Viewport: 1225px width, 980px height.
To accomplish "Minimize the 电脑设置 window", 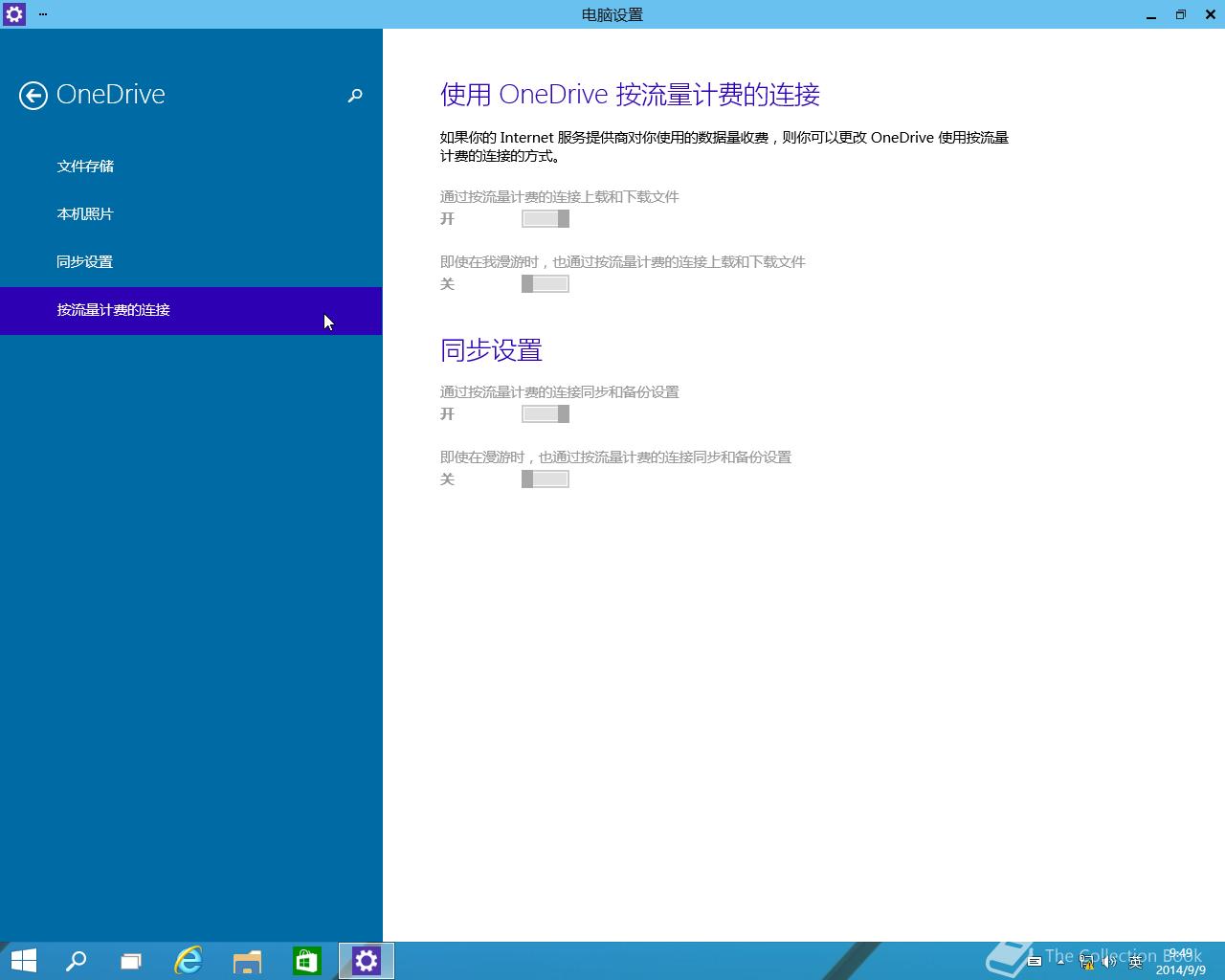I will 1151,14.
